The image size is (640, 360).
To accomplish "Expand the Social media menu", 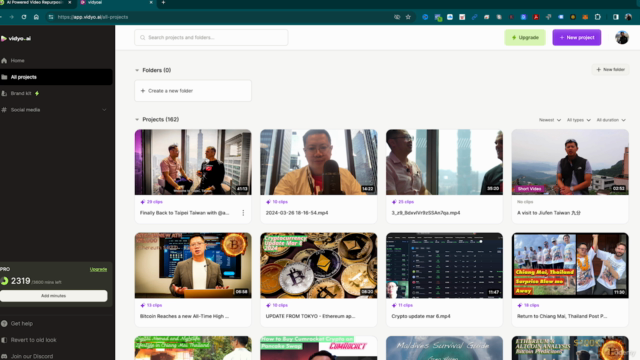I will pyautogui.click(x=55, y=110).
